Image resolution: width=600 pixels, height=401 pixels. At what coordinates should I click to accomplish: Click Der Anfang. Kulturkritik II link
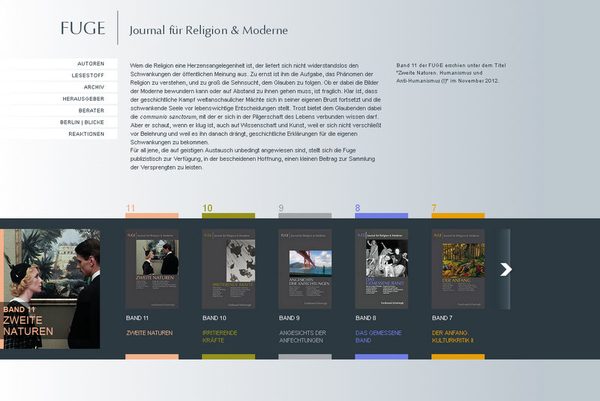(453, 337)
